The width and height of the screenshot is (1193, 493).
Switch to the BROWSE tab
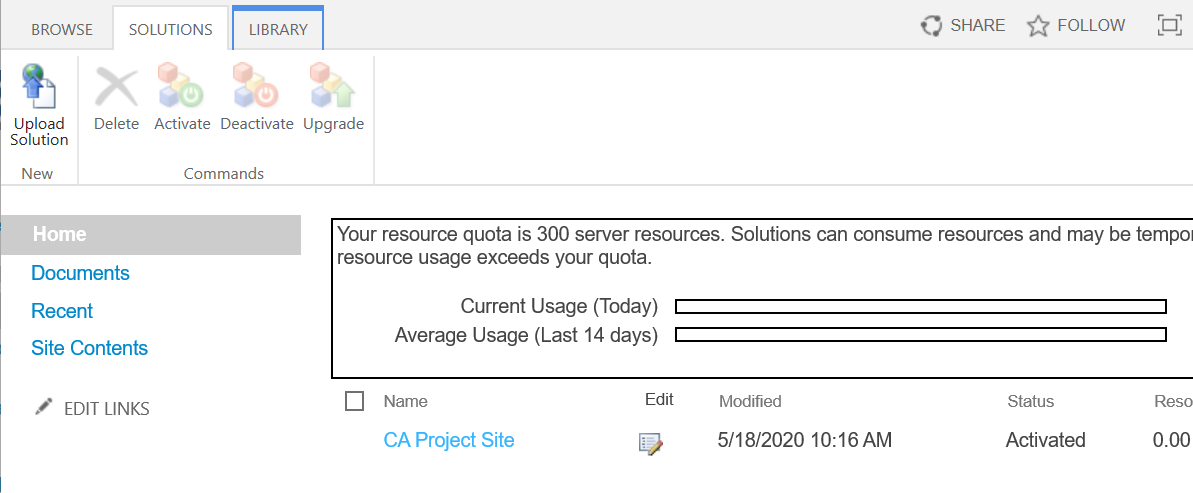pyautogui.click(x=62, y=30)
